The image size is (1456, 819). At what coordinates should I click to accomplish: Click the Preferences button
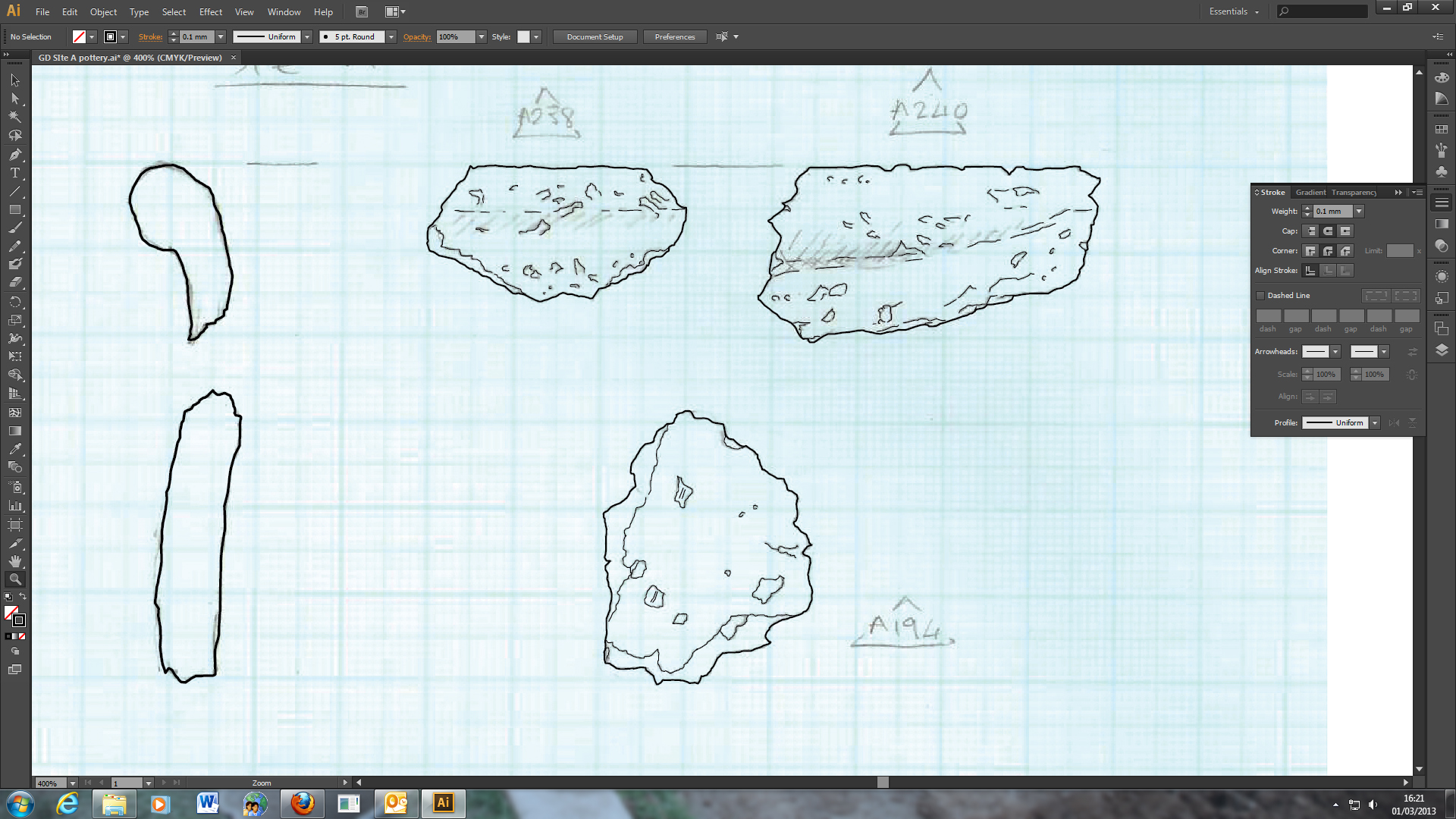click(674, 36)
